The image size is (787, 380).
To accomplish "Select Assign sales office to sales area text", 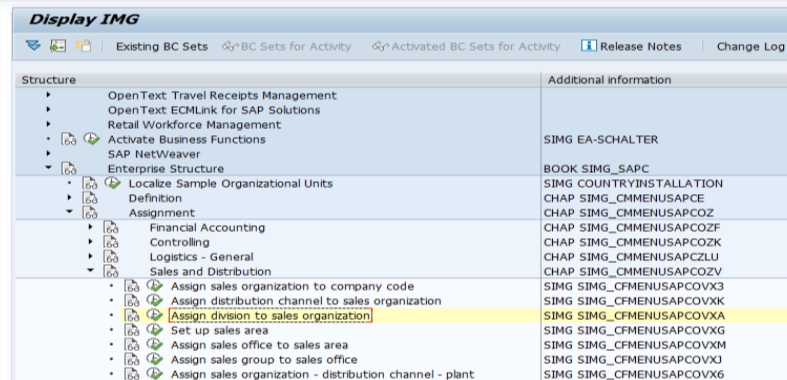I will [259, 345].
